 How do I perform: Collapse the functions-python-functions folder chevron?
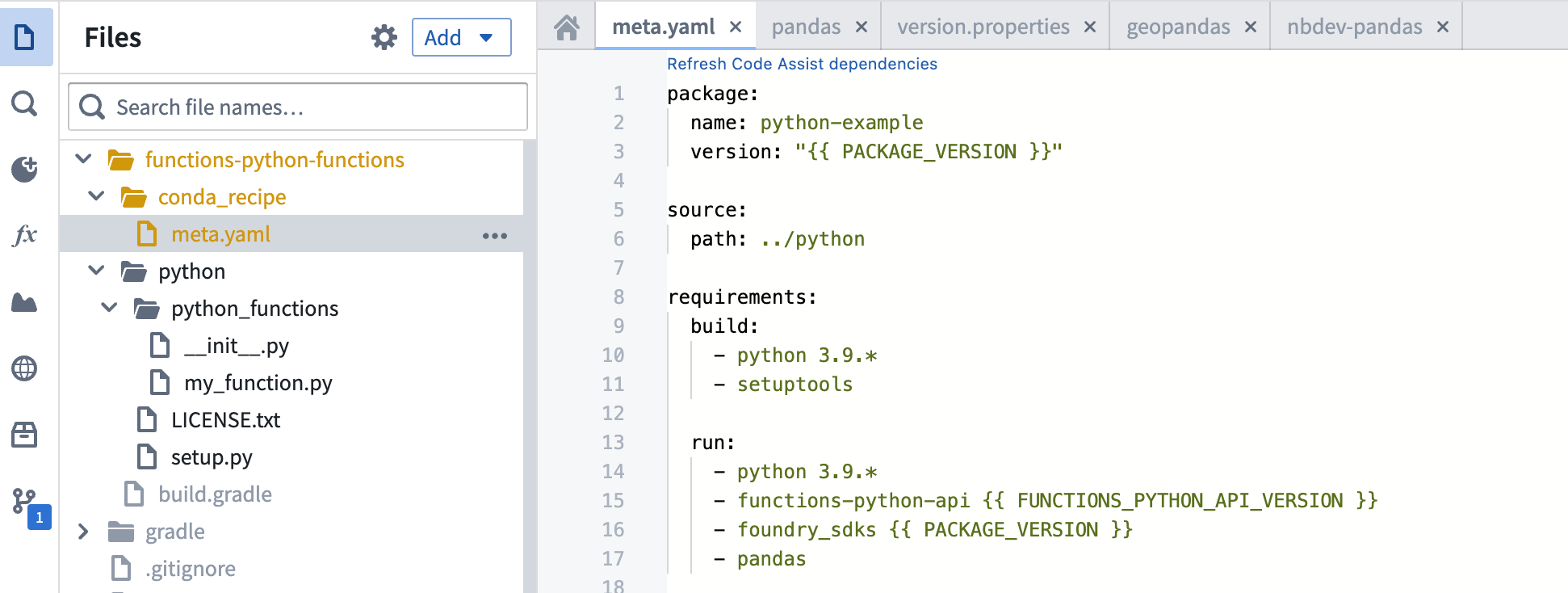click(x=83, y=159)
